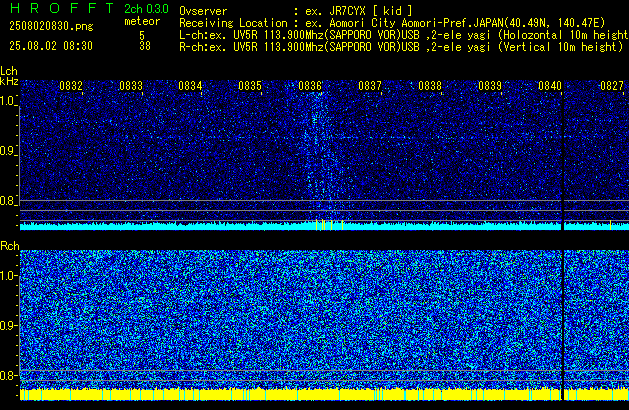
Task: Click the HROFFT title text
Action: tap(62, 8)
